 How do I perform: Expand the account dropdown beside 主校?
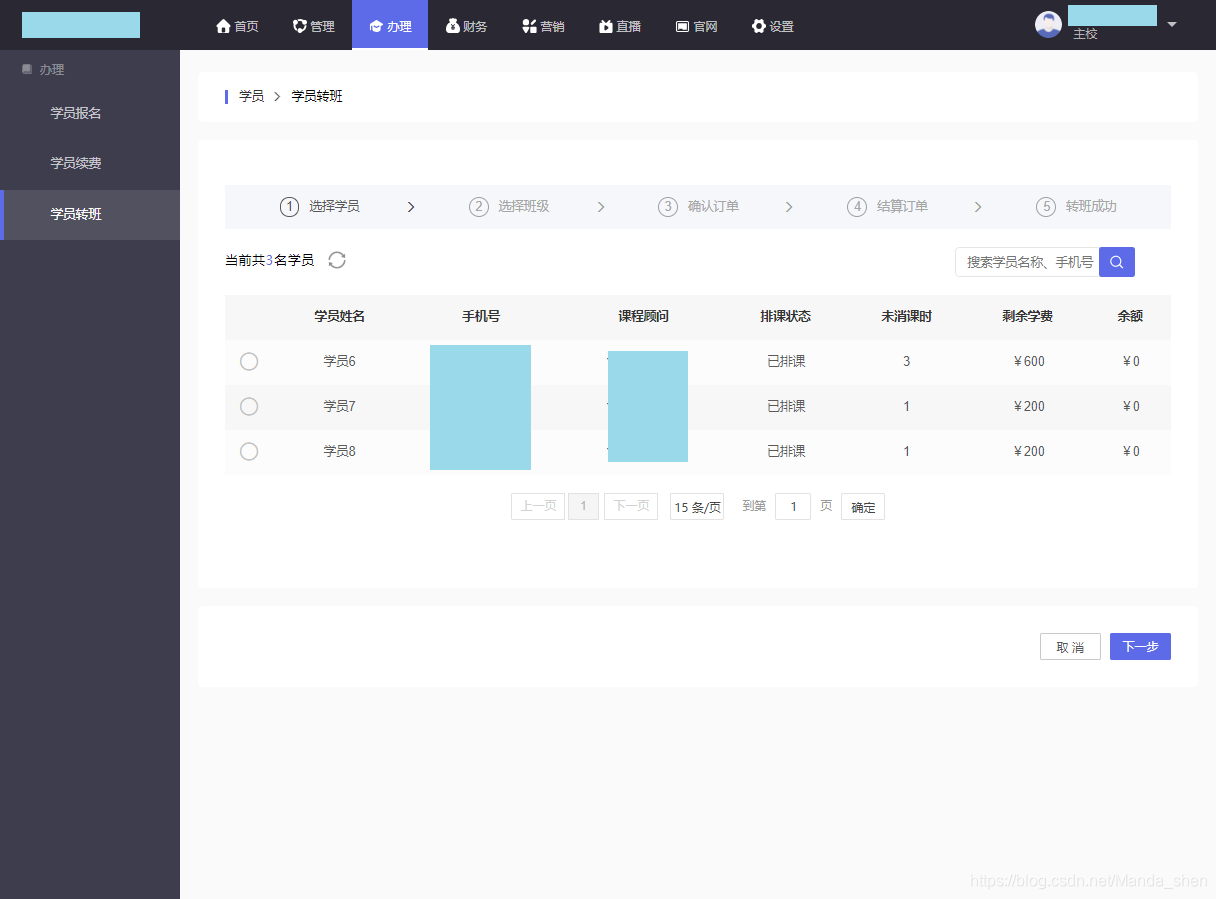pyautogui.click(x=1171, y=26)
